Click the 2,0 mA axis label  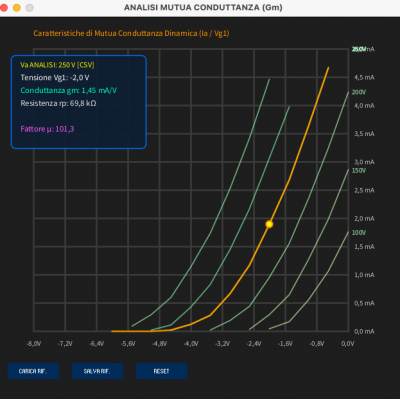364,219
